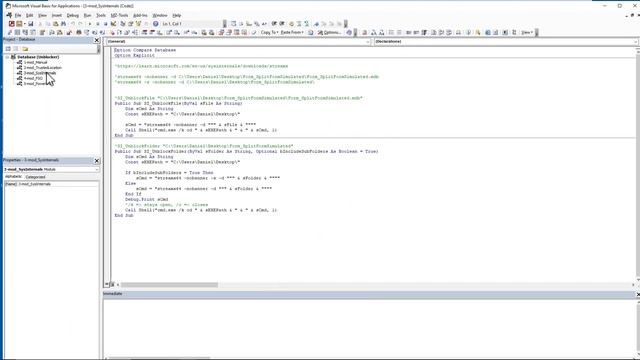Click the Project Explorer toolbar icon
The height and width of the screenshot is (360, 640).
(123, 24)
